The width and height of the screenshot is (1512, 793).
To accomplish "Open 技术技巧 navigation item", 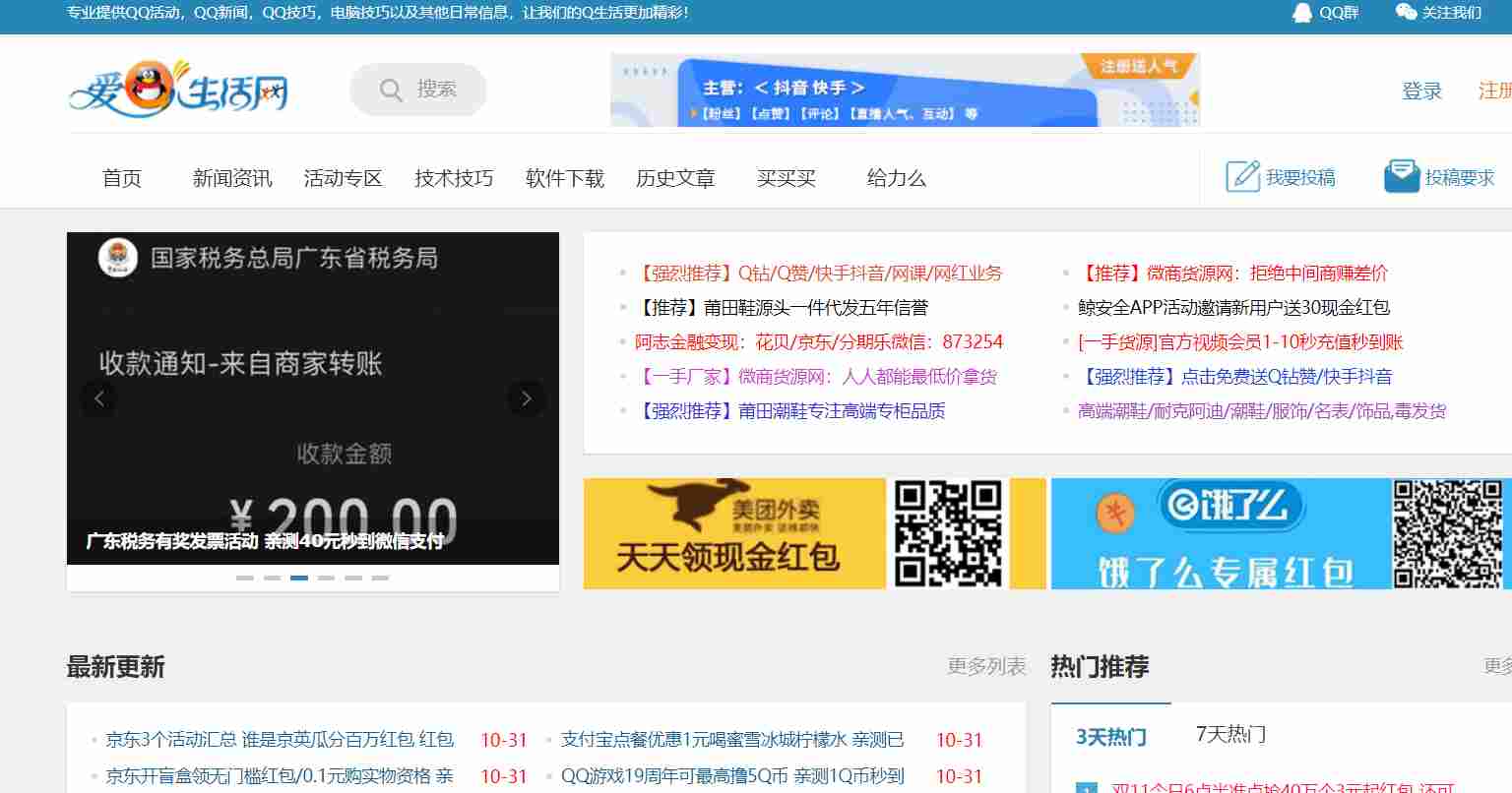I will pyautogui.click(x=454, y=178).
